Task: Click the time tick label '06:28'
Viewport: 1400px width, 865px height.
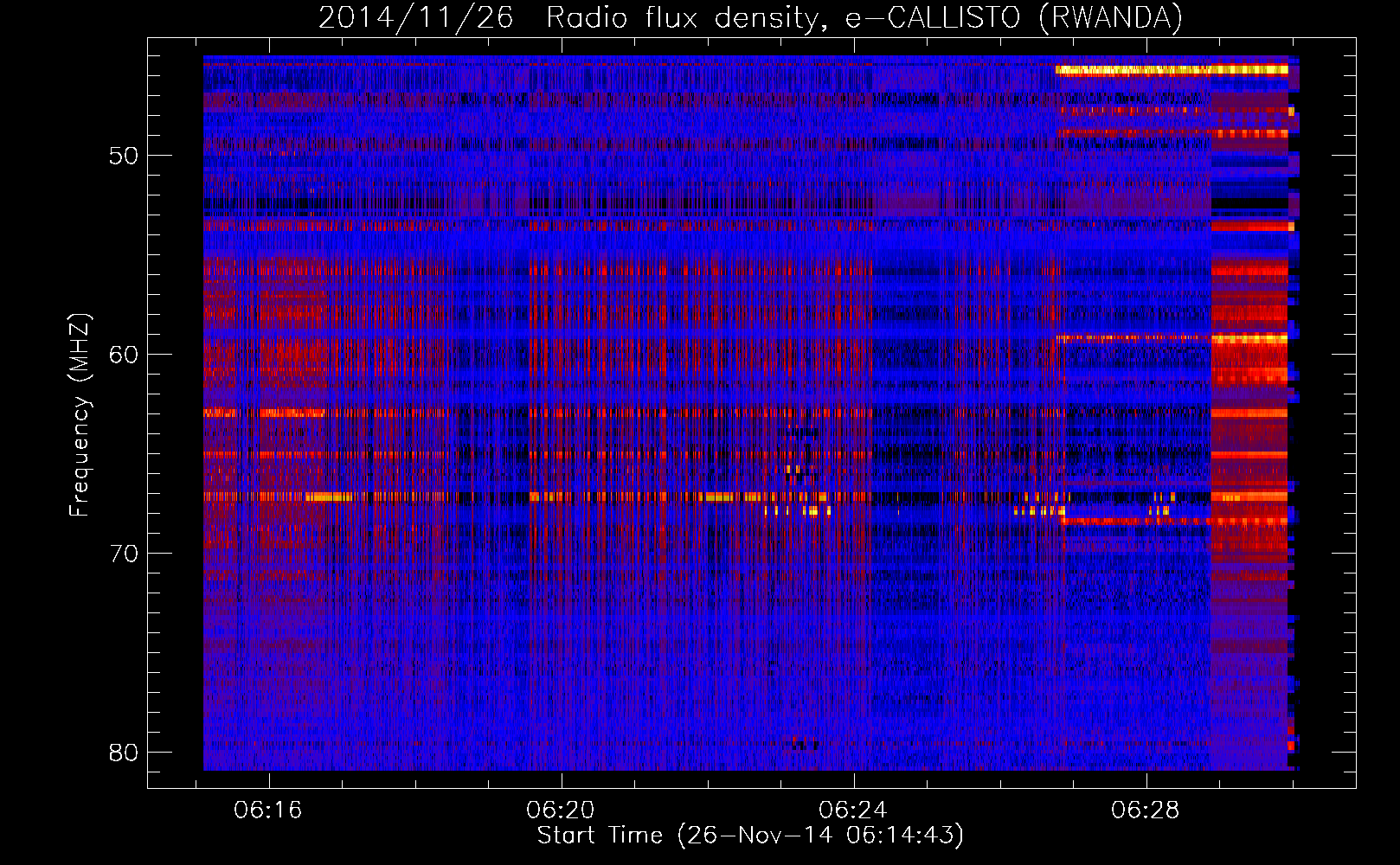Action: [x=1146, y=811]
